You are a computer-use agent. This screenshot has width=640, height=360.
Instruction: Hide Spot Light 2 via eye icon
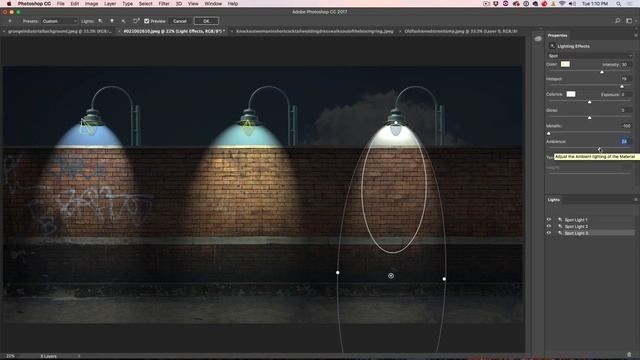pos(549,226)
